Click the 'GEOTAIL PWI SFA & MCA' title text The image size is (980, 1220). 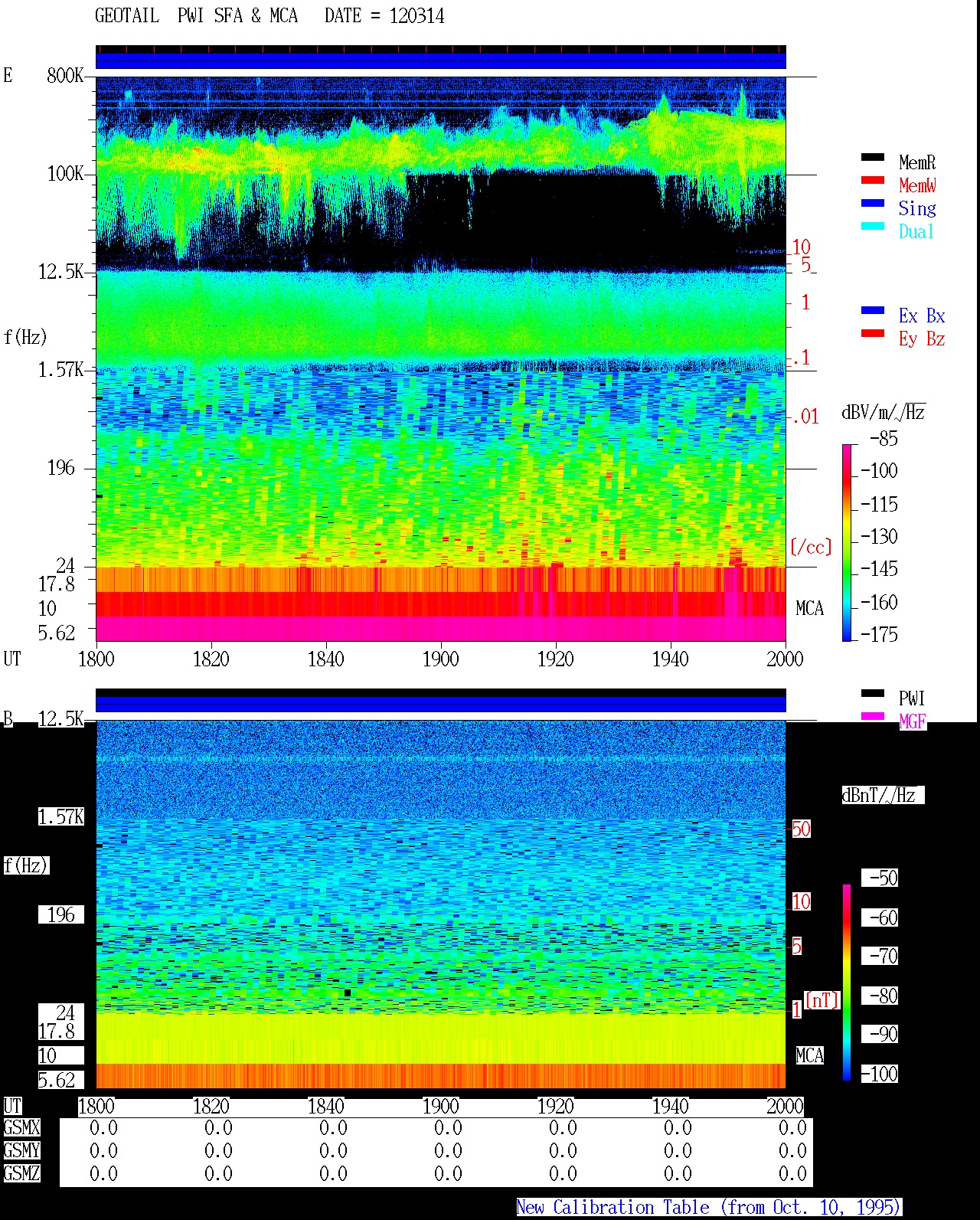pos(196,16)
